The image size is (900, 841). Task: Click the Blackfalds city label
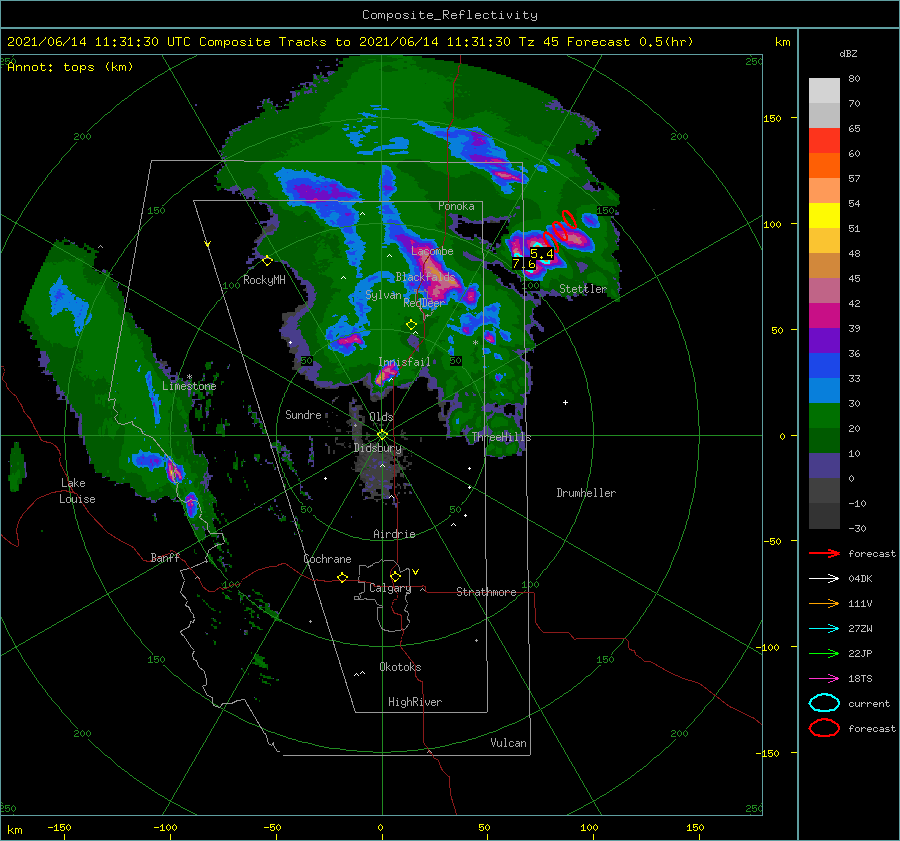[x=425, y=277]
